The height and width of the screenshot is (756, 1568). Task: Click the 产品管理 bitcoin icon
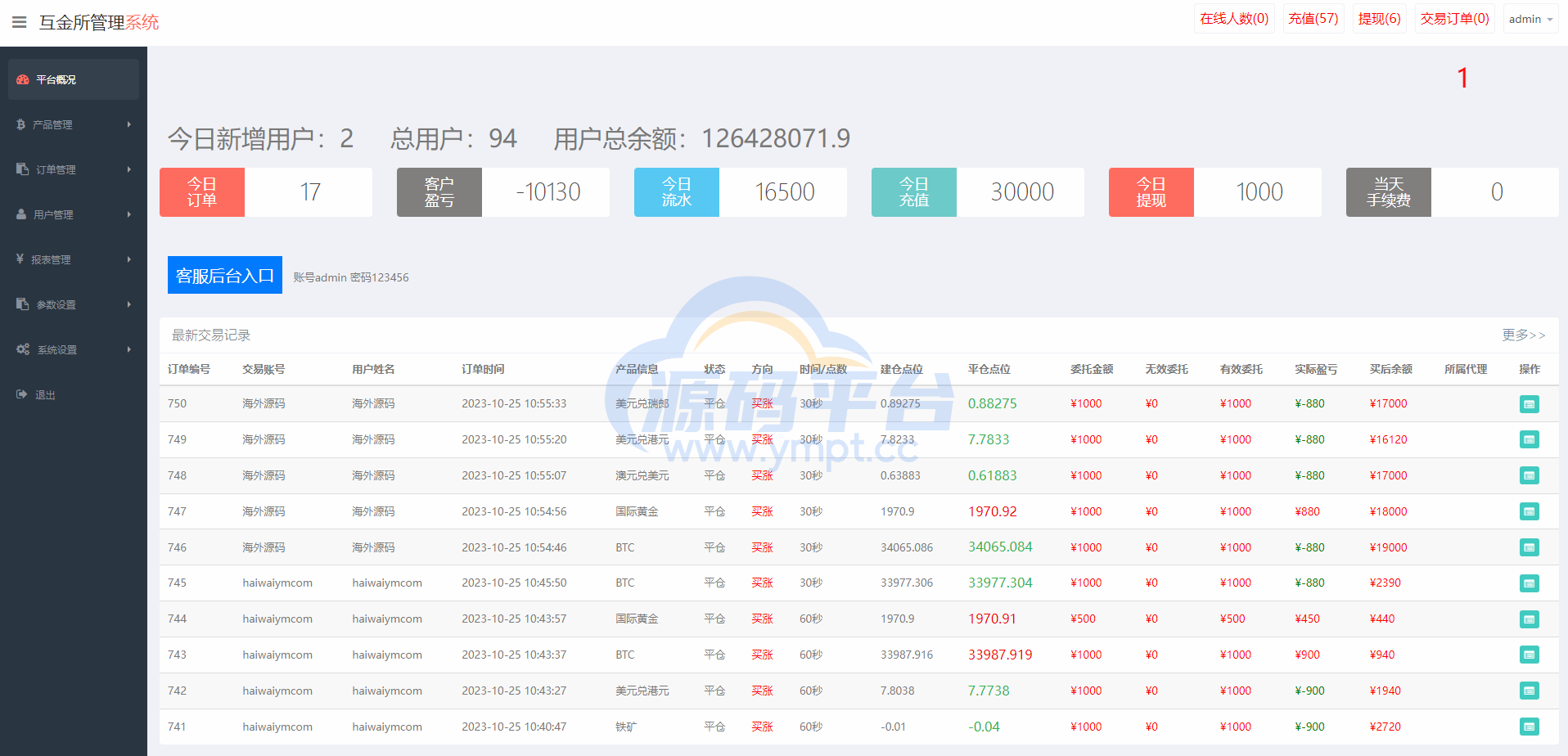tap(21, 124)
